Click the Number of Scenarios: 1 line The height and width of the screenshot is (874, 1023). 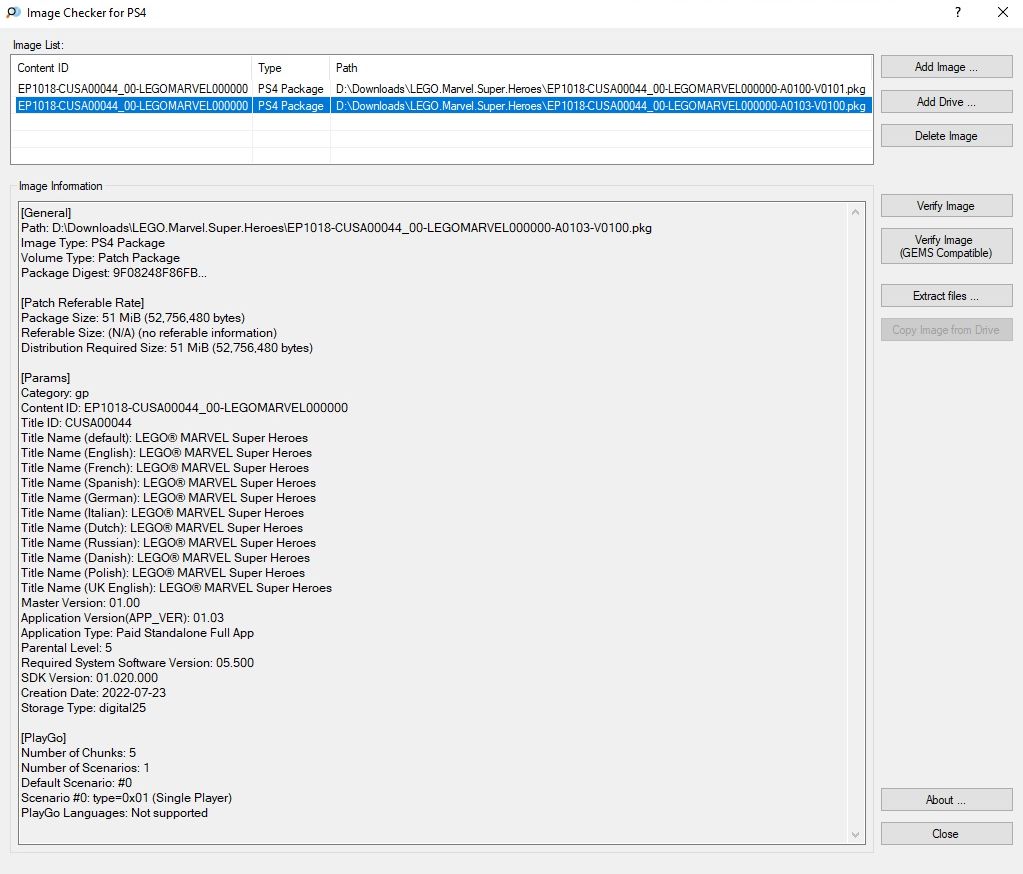[85, 768]
